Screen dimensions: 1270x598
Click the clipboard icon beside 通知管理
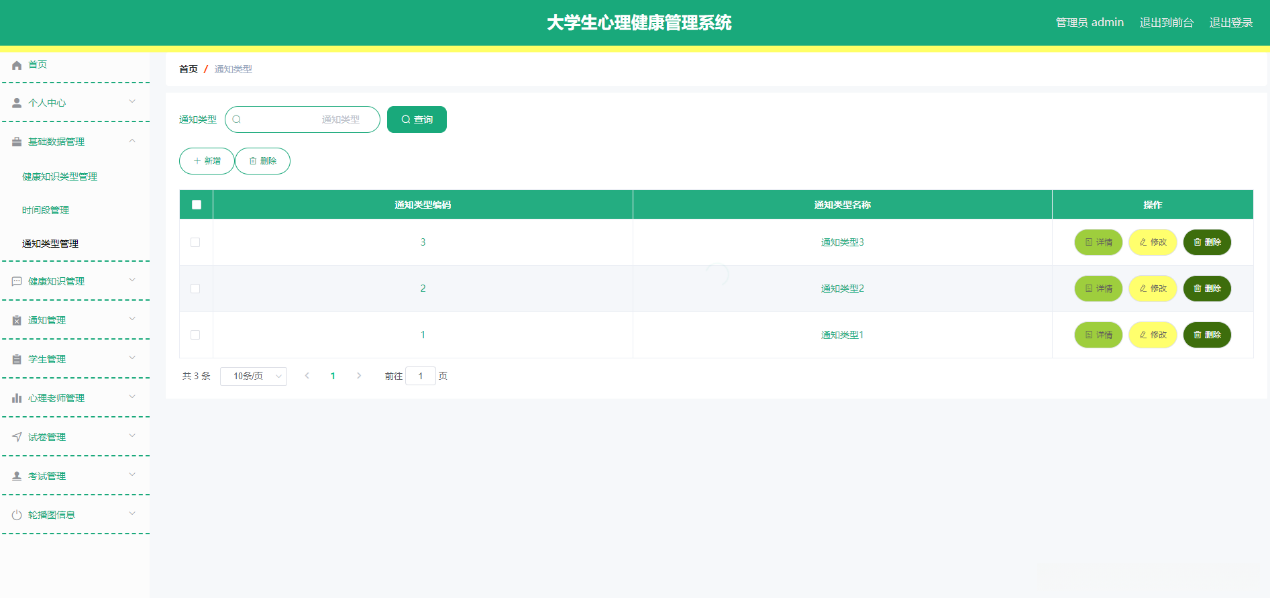[16, 320]
